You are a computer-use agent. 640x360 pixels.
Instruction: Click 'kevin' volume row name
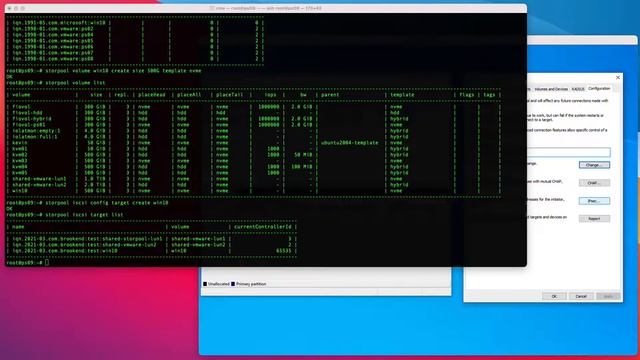pyautogui.click(x=20, y=143)
